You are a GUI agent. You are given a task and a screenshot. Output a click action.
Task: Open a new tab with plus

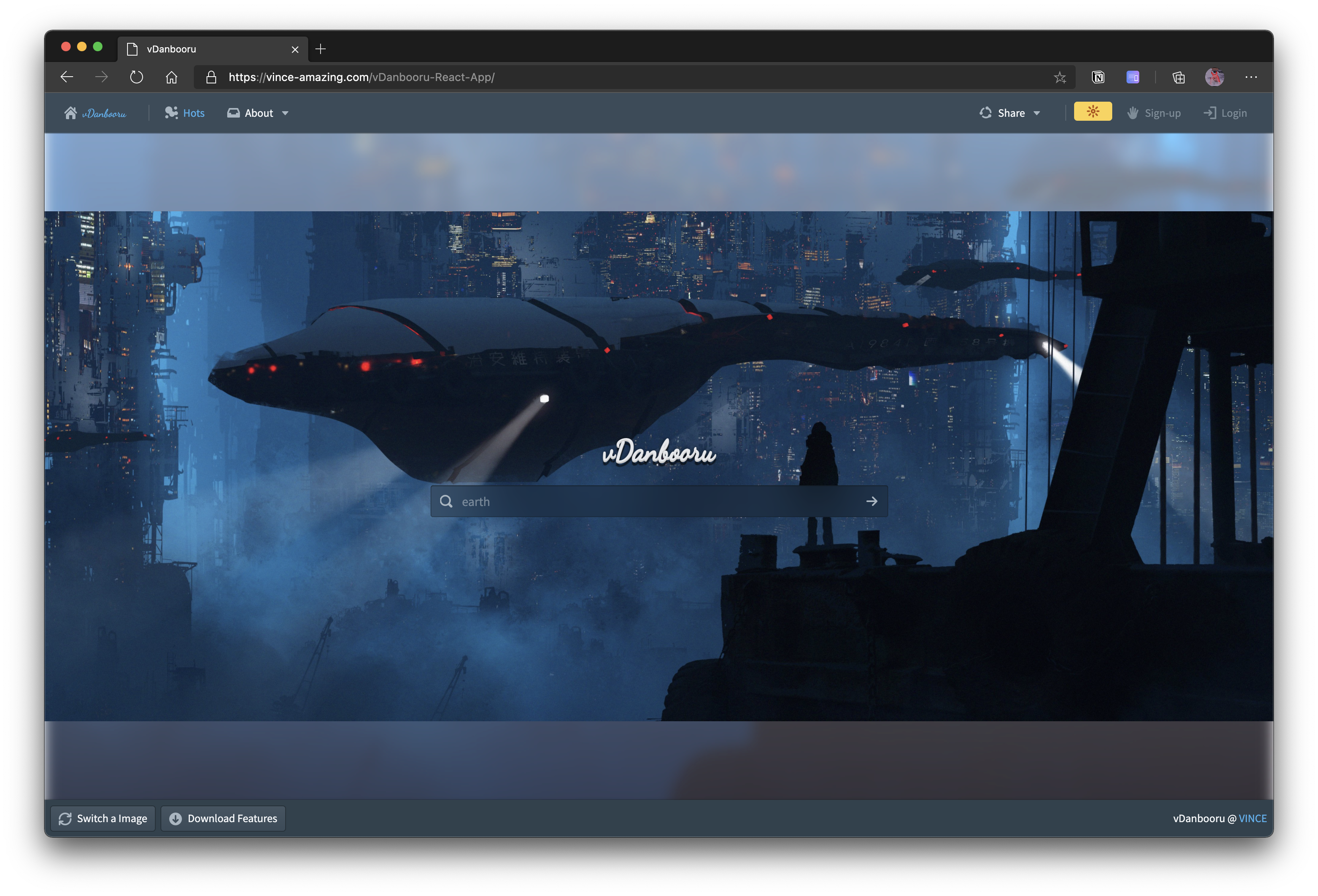coord(321,49)
